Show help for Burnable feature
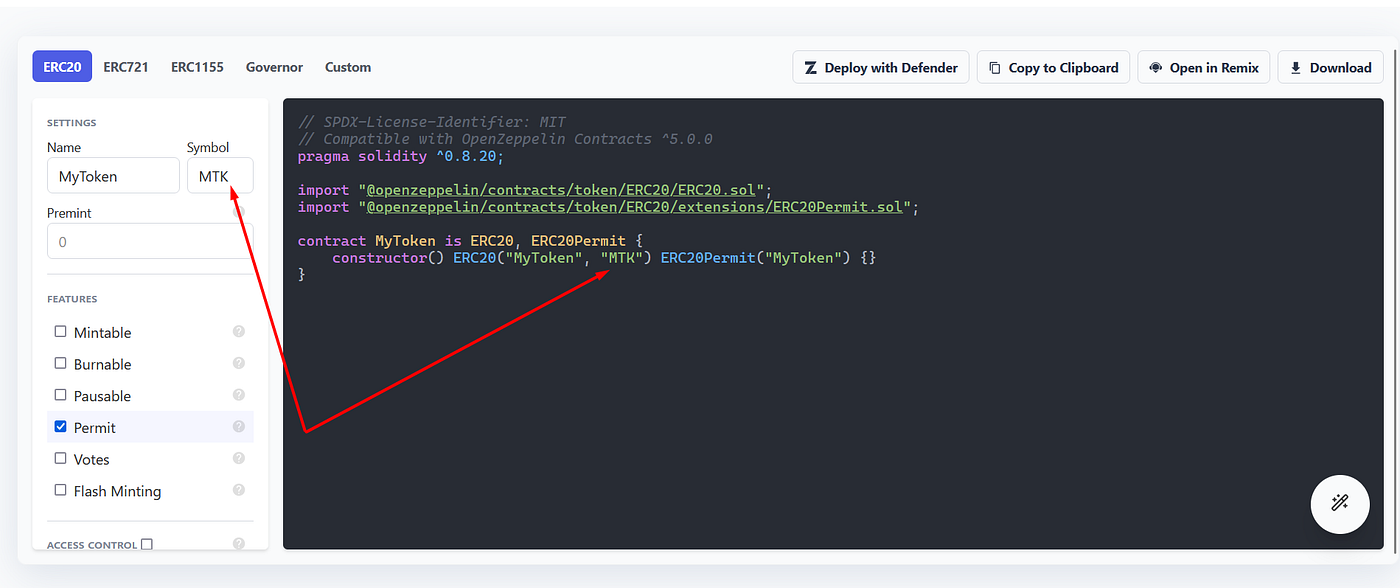 point(239,363)
